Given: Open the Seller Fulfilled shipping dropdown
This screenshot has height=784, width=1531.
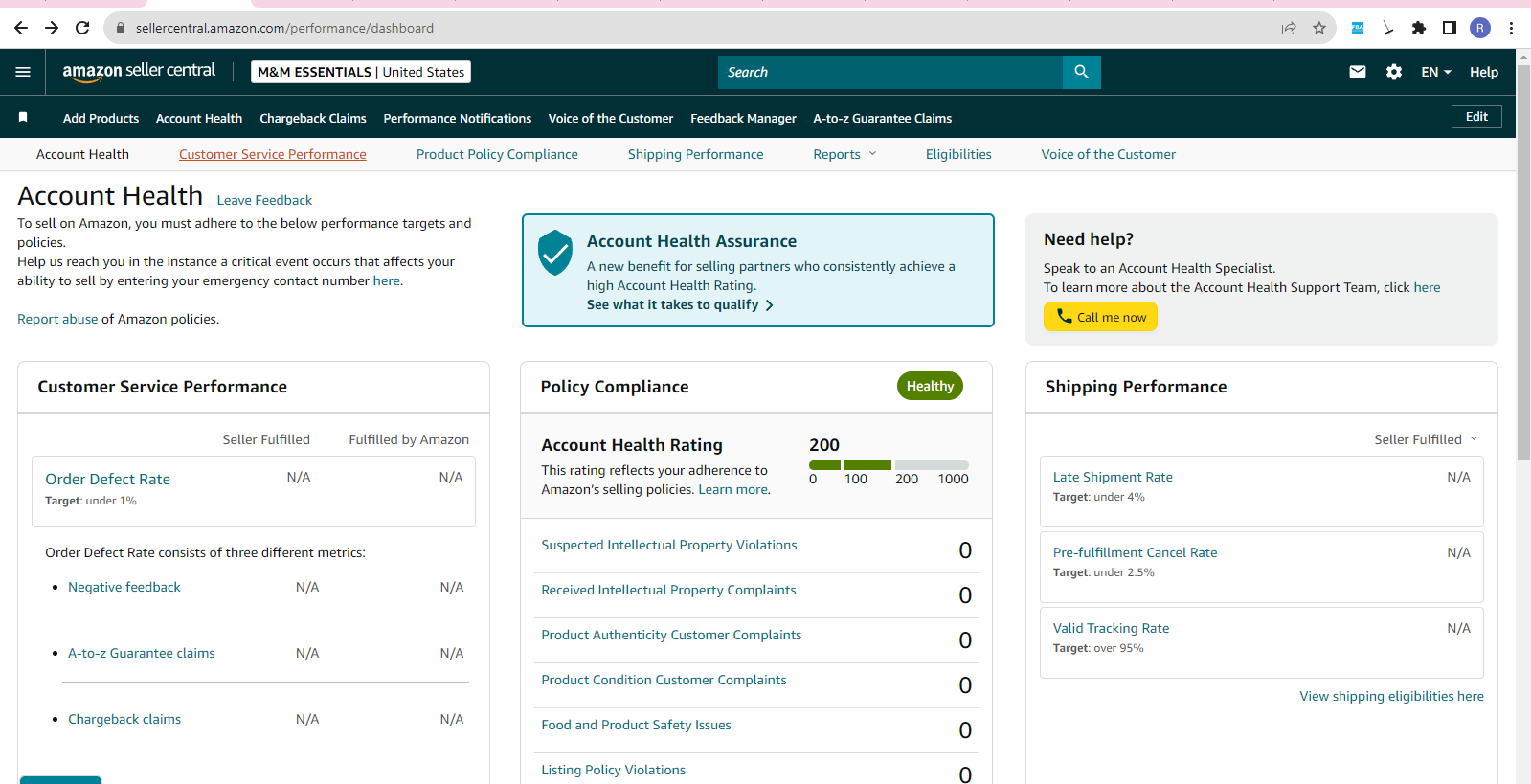Looking at the screenshot, I should (x=1427, y=439).
